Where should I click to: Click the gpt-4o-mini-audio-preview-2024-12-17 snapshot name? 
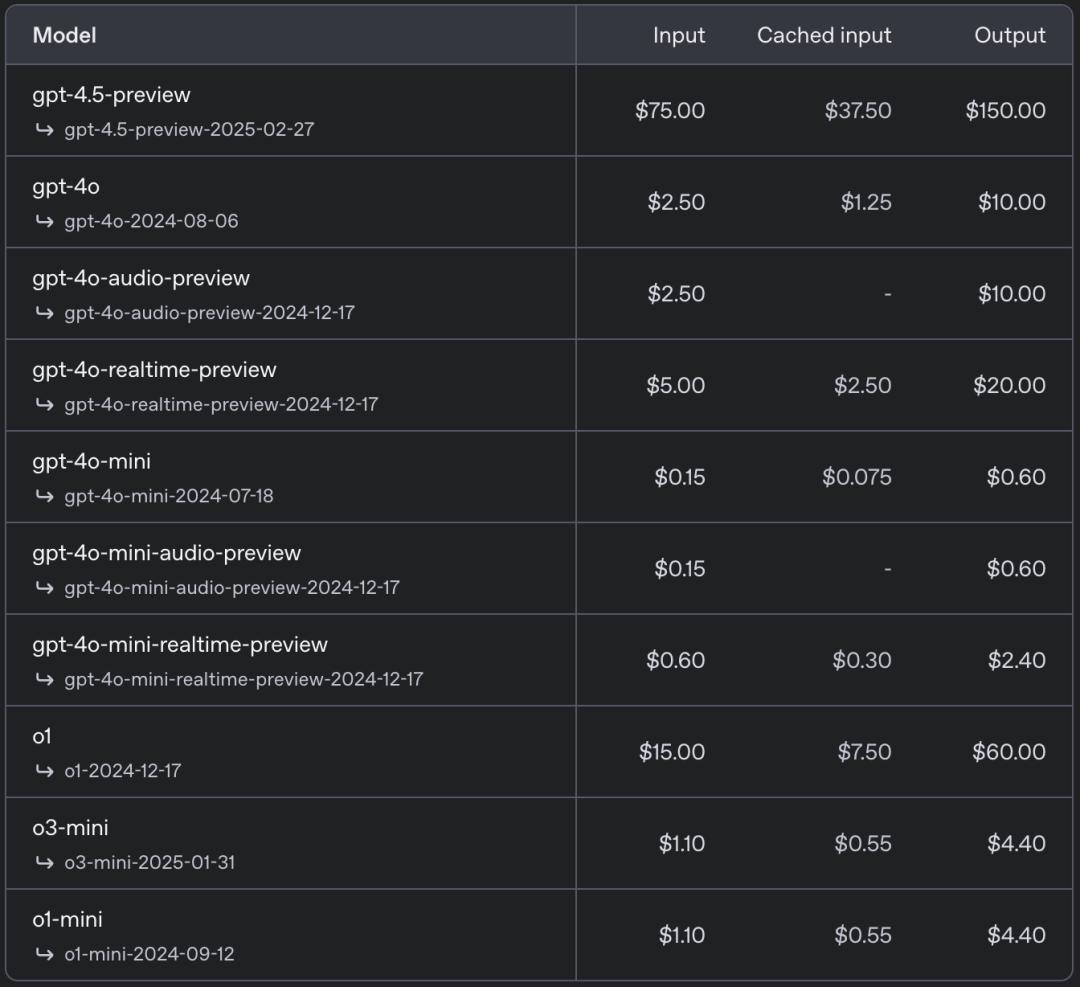pyautogui.click(x=232, y=588)
